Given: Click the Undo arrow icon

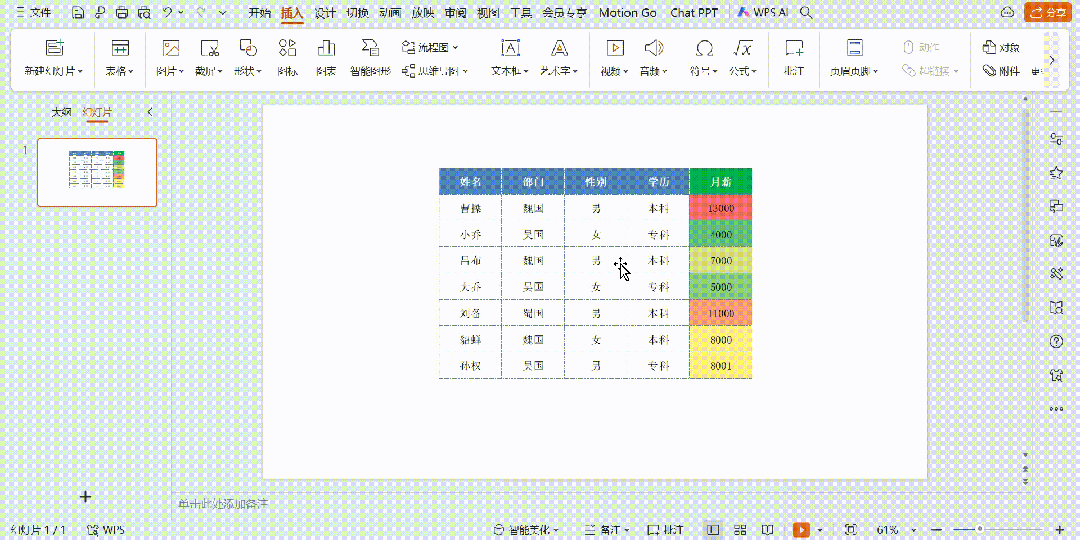Looking at the screenshot, I should pyautogui.click(x=167, y=12).
